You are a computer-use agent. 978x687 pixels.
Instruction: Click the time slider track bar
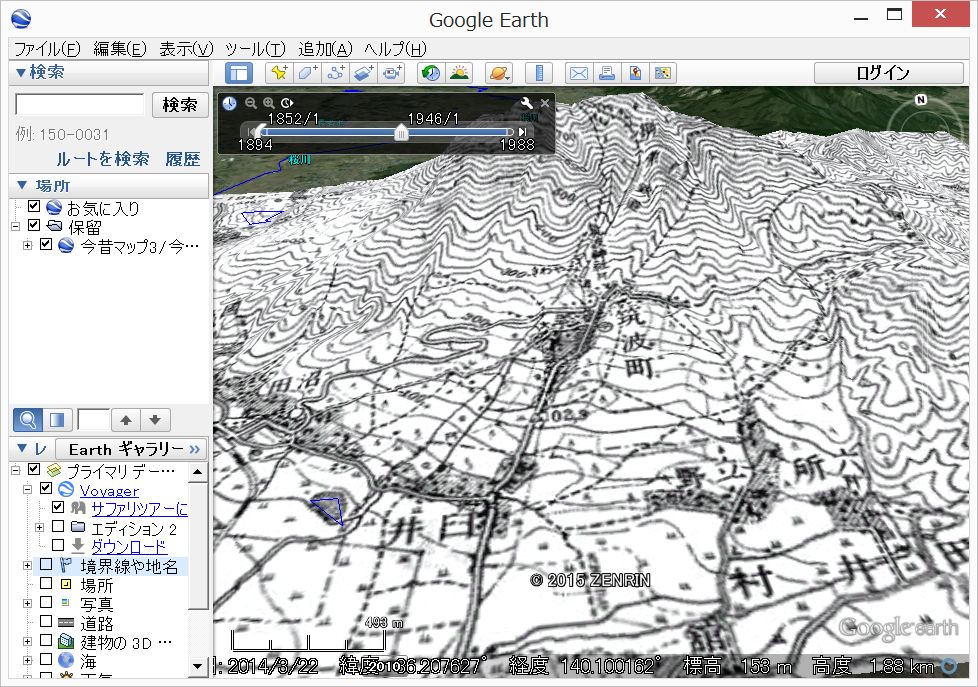pyautogui.click(x=387, y=132)
